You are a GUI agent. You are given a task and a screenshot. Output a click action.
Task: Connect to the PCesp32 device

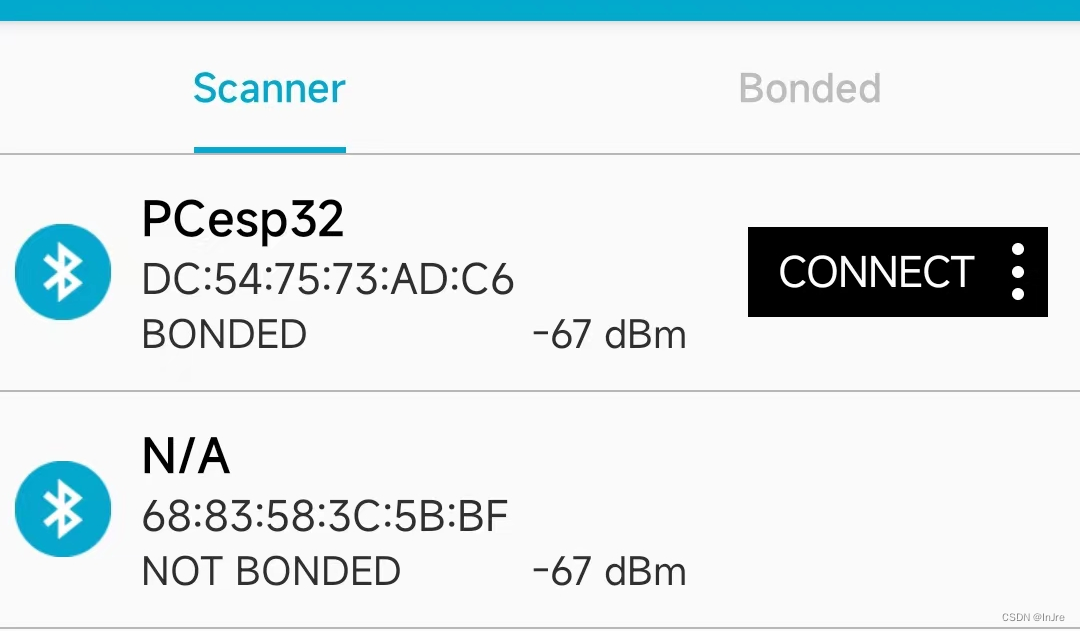pyautogui.click(x=876, y=272)
